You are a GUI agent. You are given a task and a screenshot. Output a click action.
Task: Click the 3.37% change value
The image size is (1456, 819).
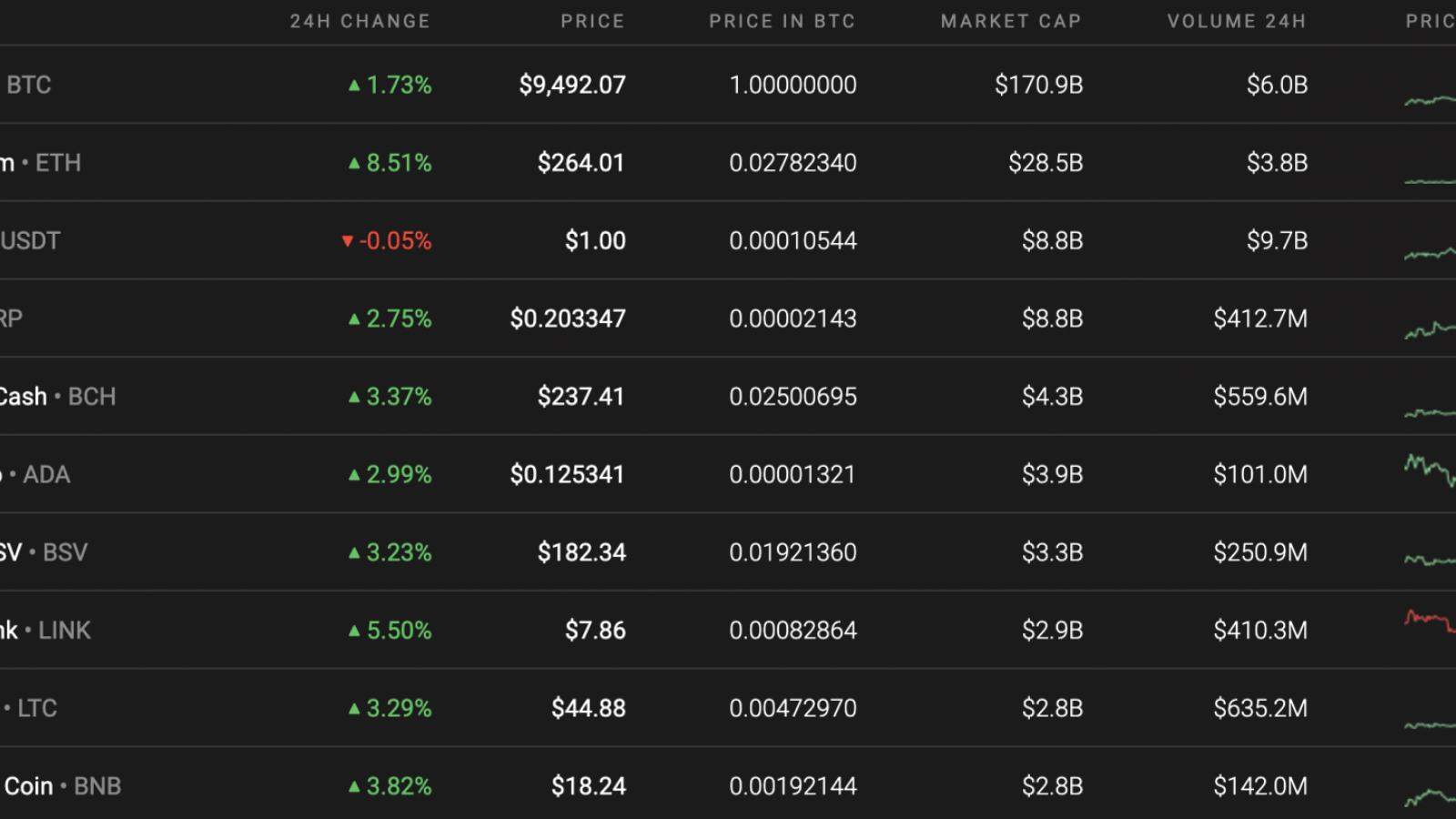coord(399,397)
